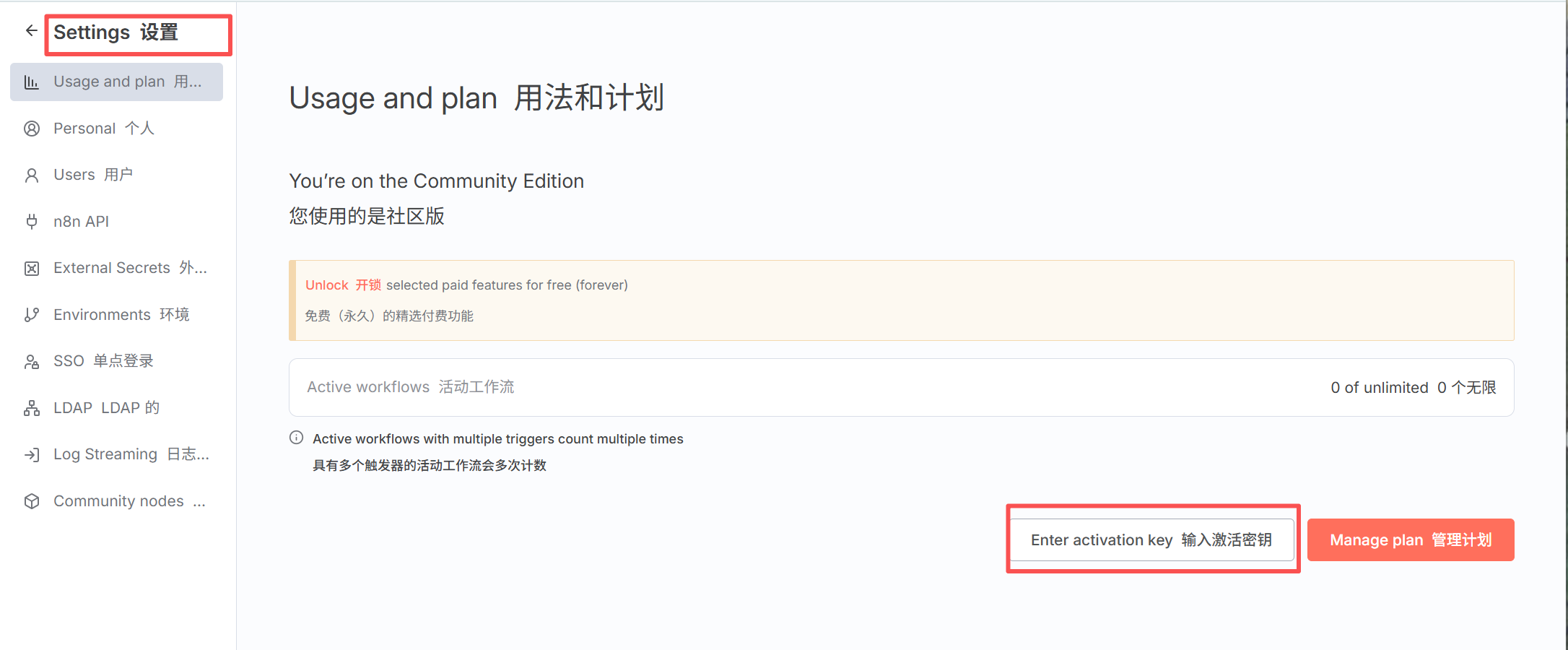Follow the red Unlock link
This screenshot has width=1568, height=650.
343,285
